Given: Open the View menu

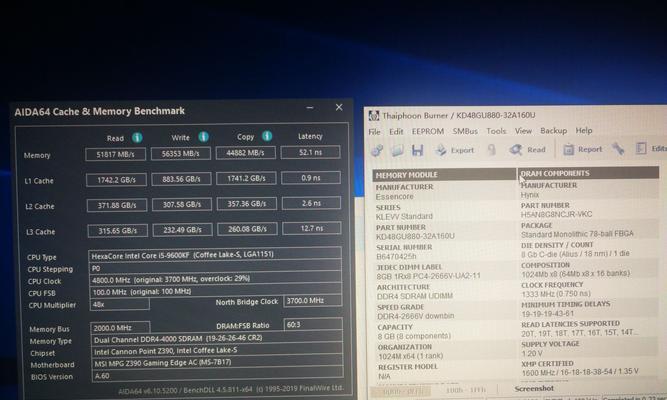Looking at the screenshot, I should point(523,131).
